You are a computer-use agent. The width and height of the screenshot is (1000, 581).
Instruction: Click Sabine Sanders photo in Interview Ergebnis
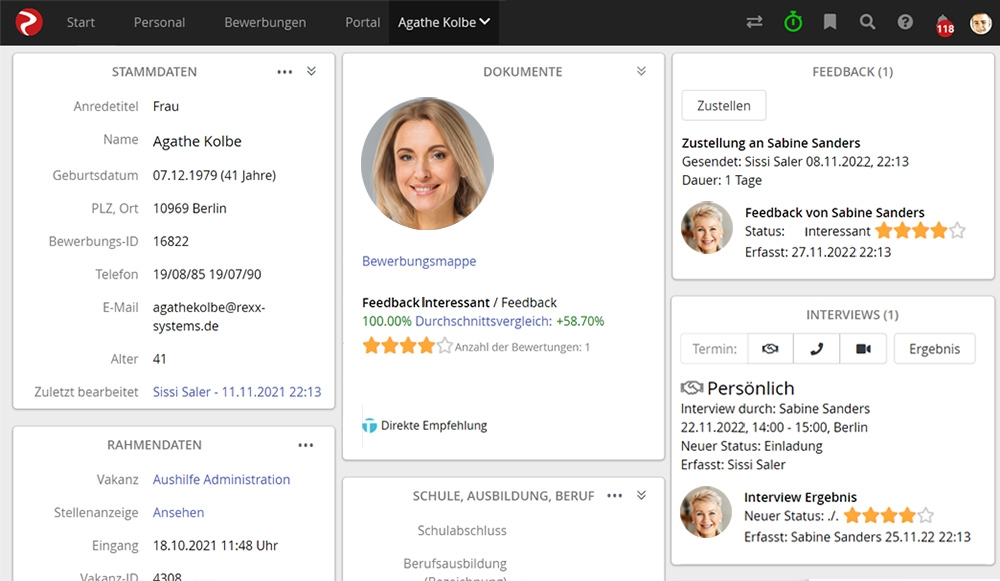coord(705,512)
